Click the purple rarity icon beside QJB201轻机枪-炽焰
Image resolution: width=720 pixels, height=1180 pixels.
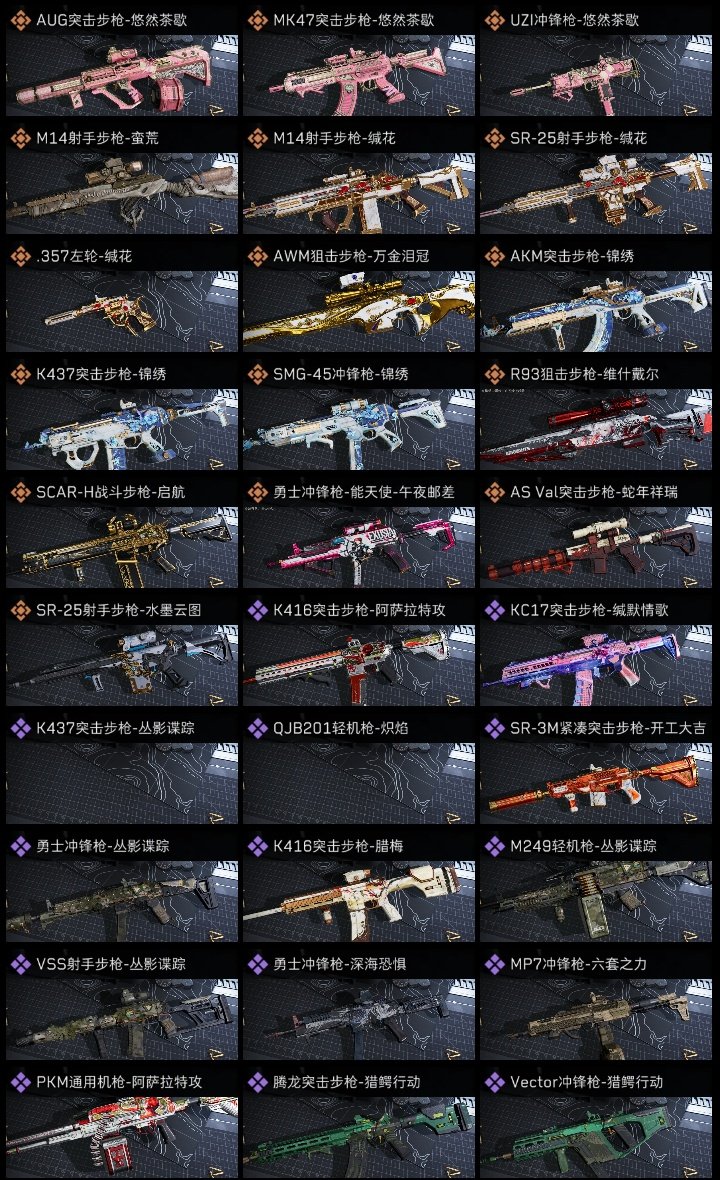point(257,728)
